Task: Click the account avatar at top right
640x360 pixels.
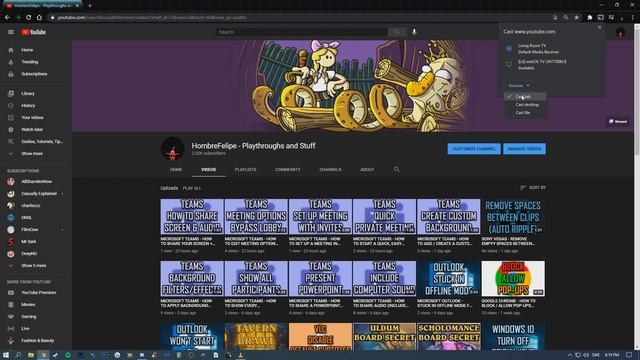Action: [x=620, y=33]
